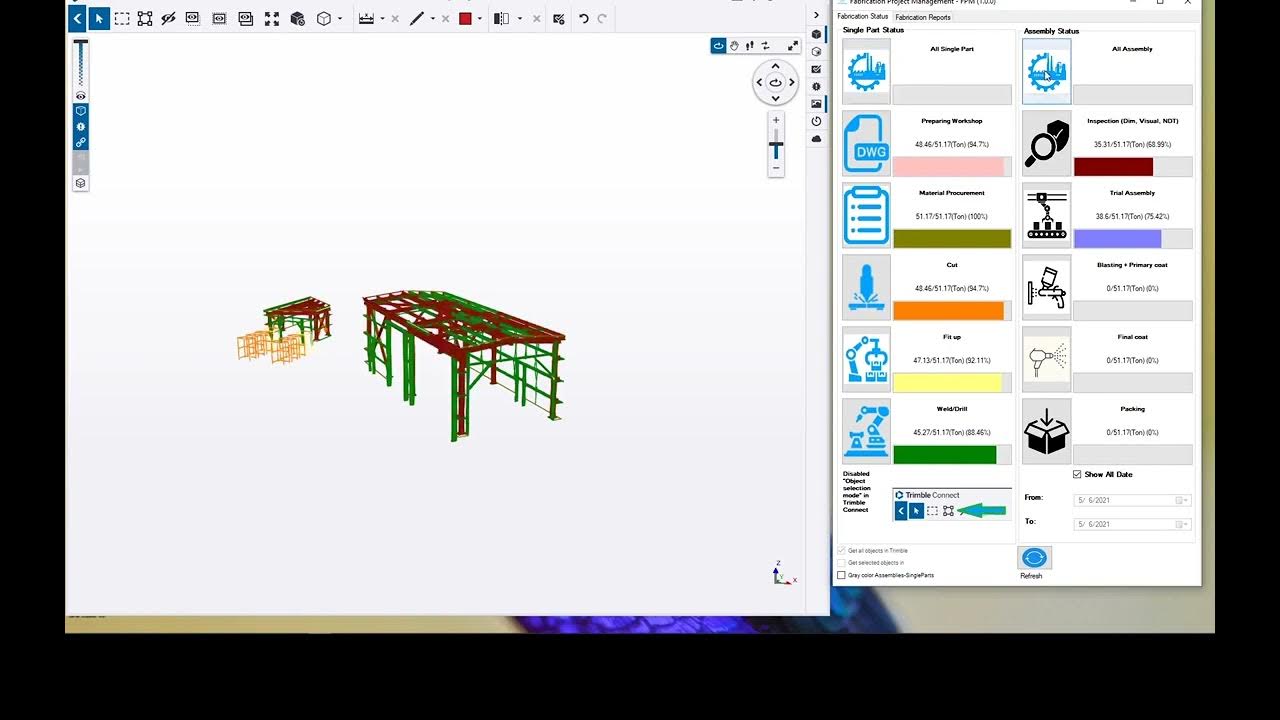Click the Preparing Workshop DWG icon
Screen dimensions: 1280x720
point(866,144)
